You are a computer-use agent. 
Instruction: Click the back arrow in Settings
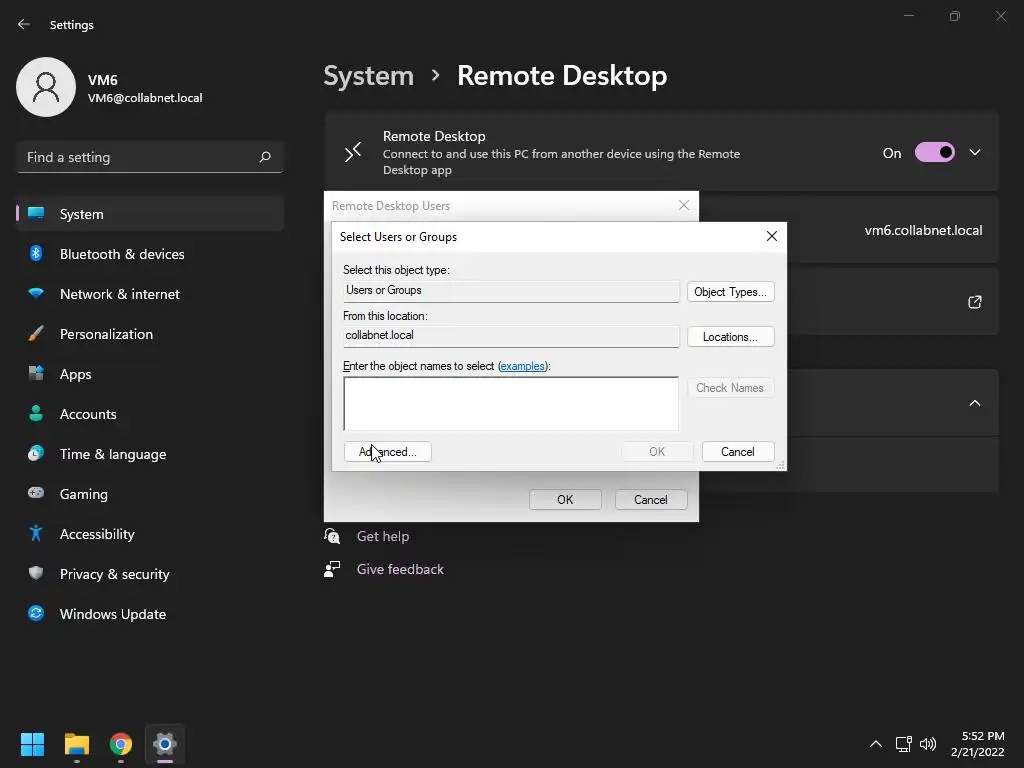pyautogui.click(x=24, y=24)
